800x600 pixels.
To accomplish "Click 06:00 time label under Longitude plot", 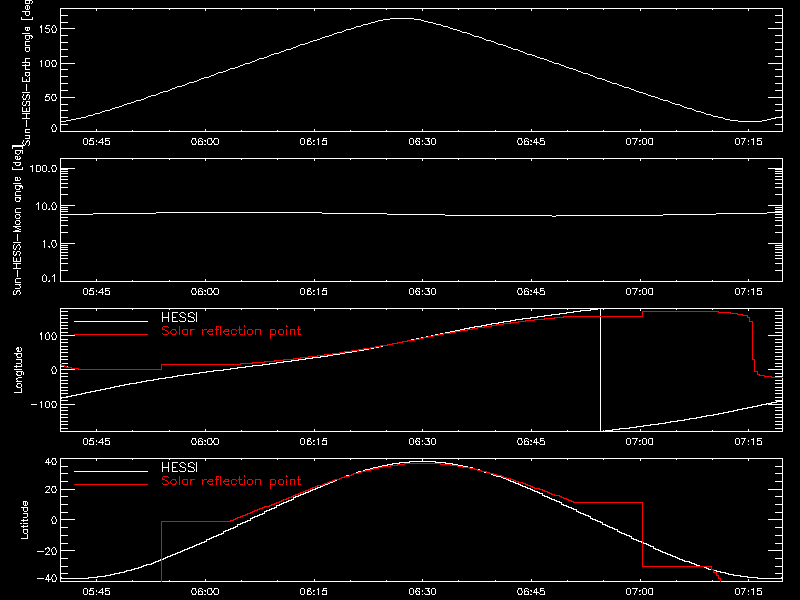I will [205, 441].
